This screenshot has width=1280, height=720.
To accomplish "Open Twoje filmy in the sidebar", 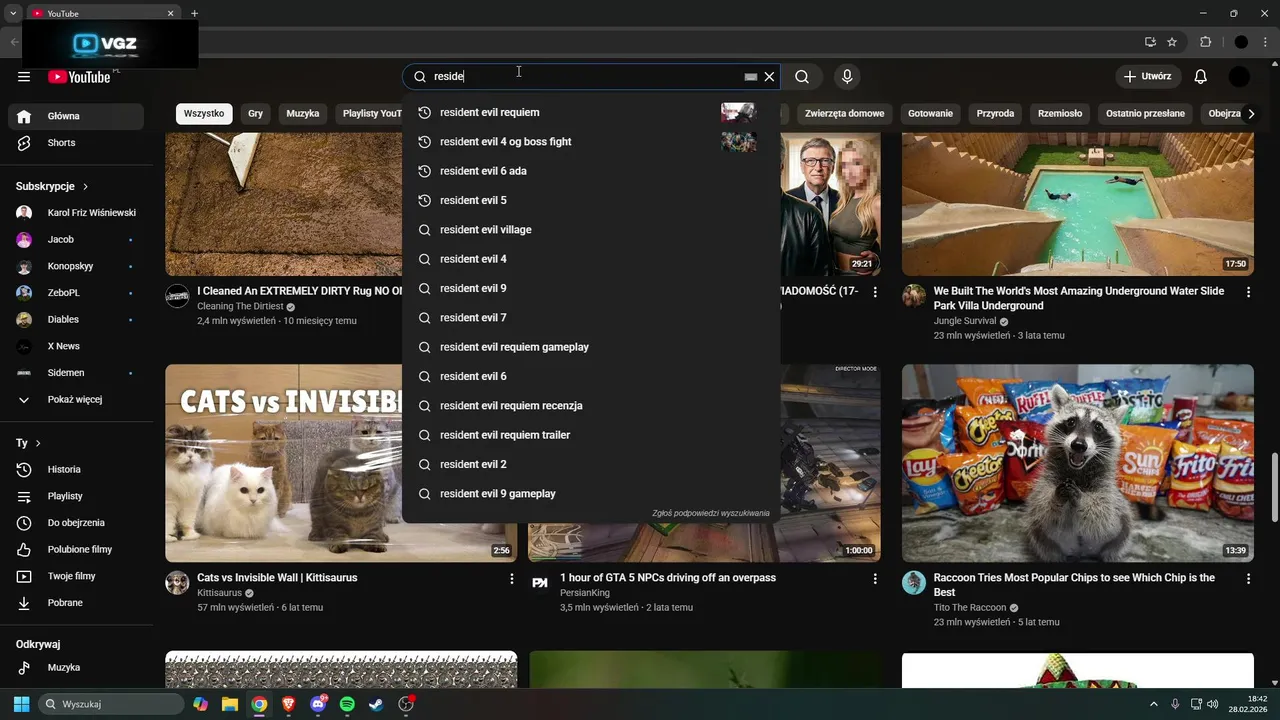I will pyautogui.click(x=76, y=577).
